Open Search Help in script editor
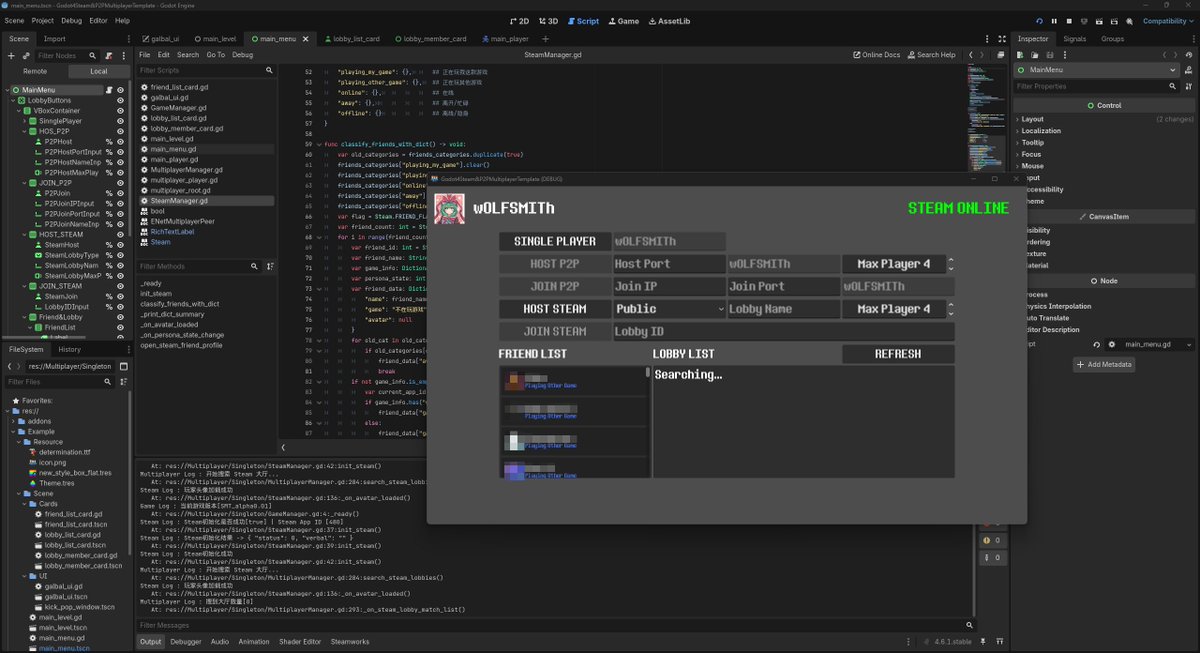Image resolution: width=1200 pixels, height=653 pixels. tap(930, 55)
